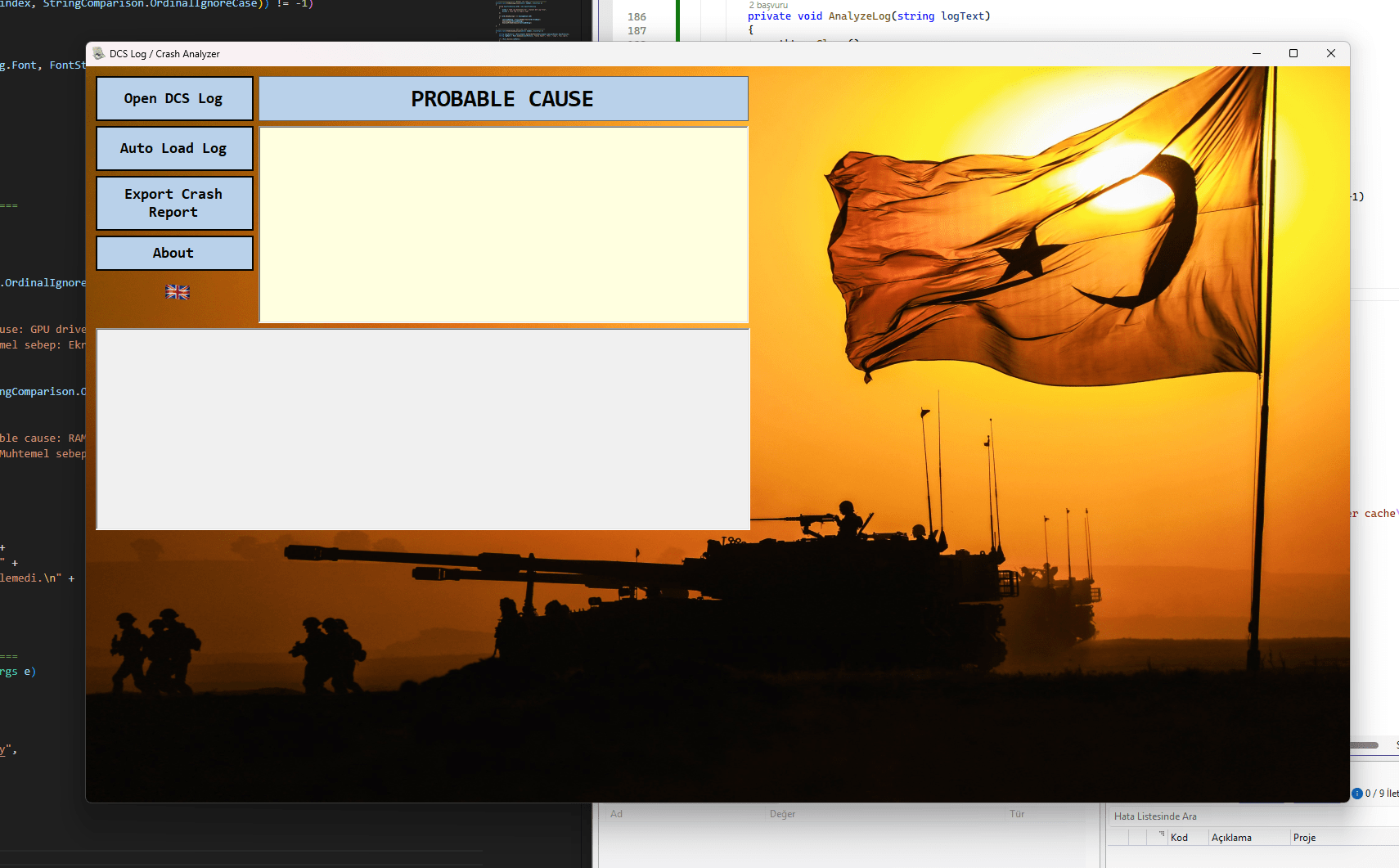Click the maximize icon of DCS Log Analyzer
This screenshot has width=1399, height=868.
[1293, 53]
